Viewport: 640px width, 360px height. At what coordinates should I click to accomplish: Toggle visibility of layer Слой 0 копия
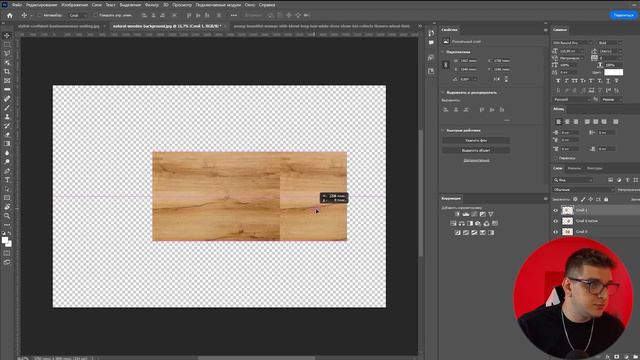[556, 221]
